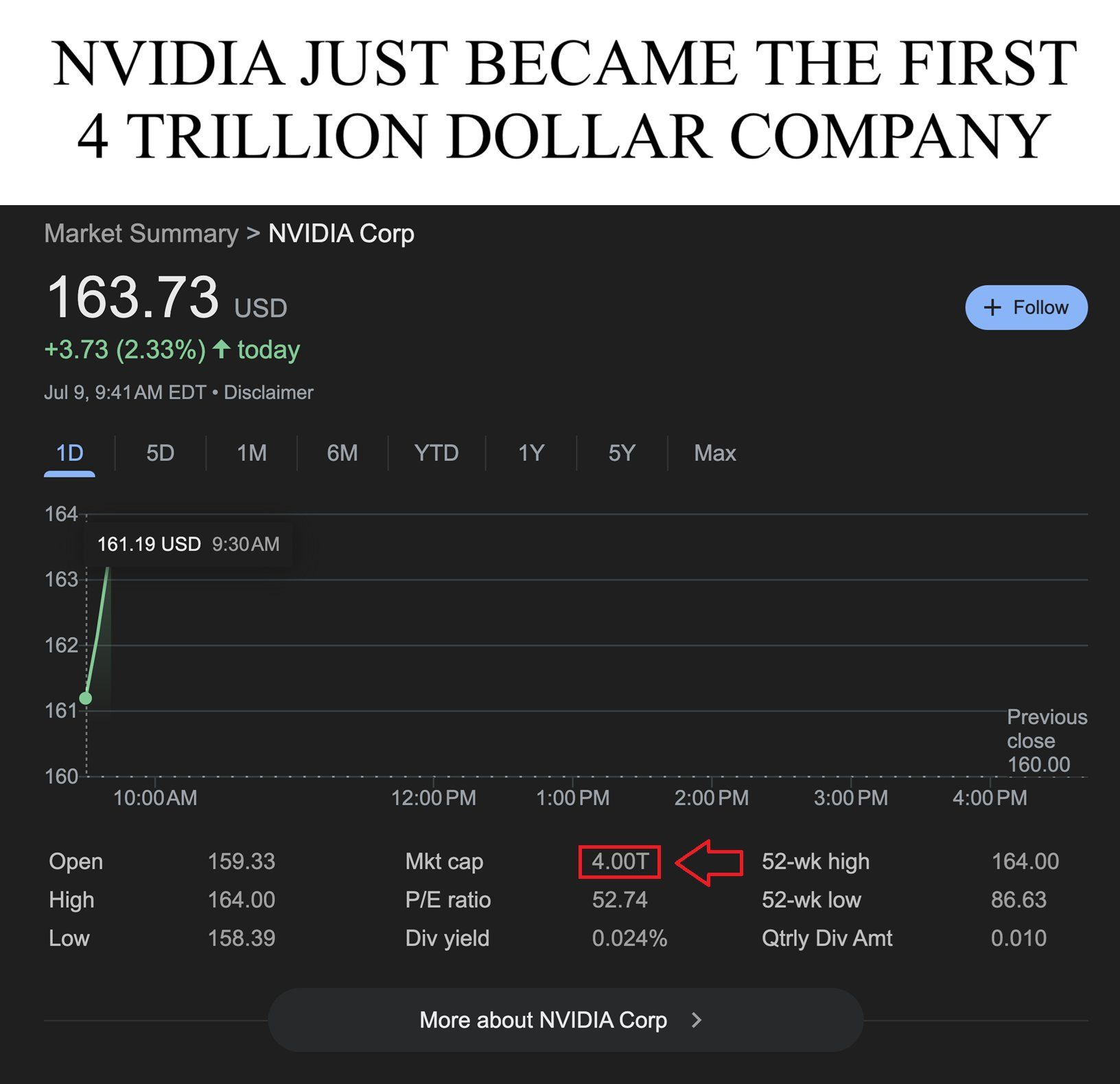Click the red arrow pointing at market cap
This screenshot has width=1120, height=1084.
point(709,862)
